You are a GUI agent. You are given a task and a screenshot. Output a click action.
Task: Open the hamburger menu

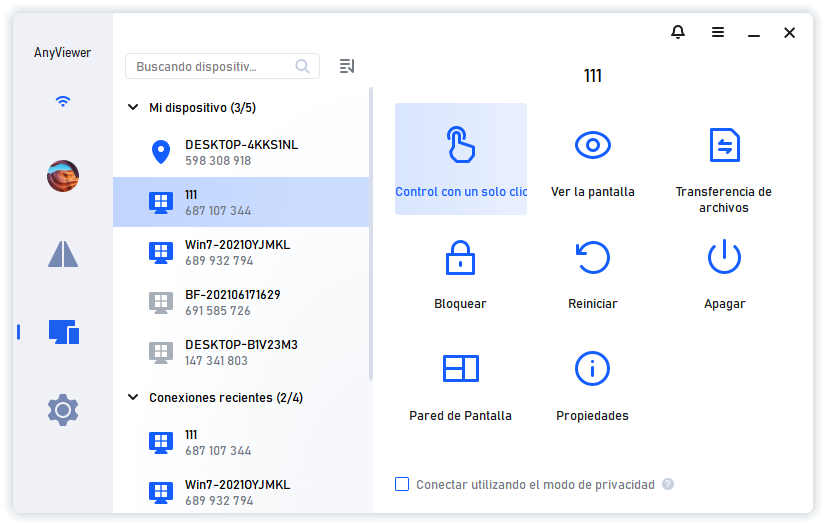718,32
